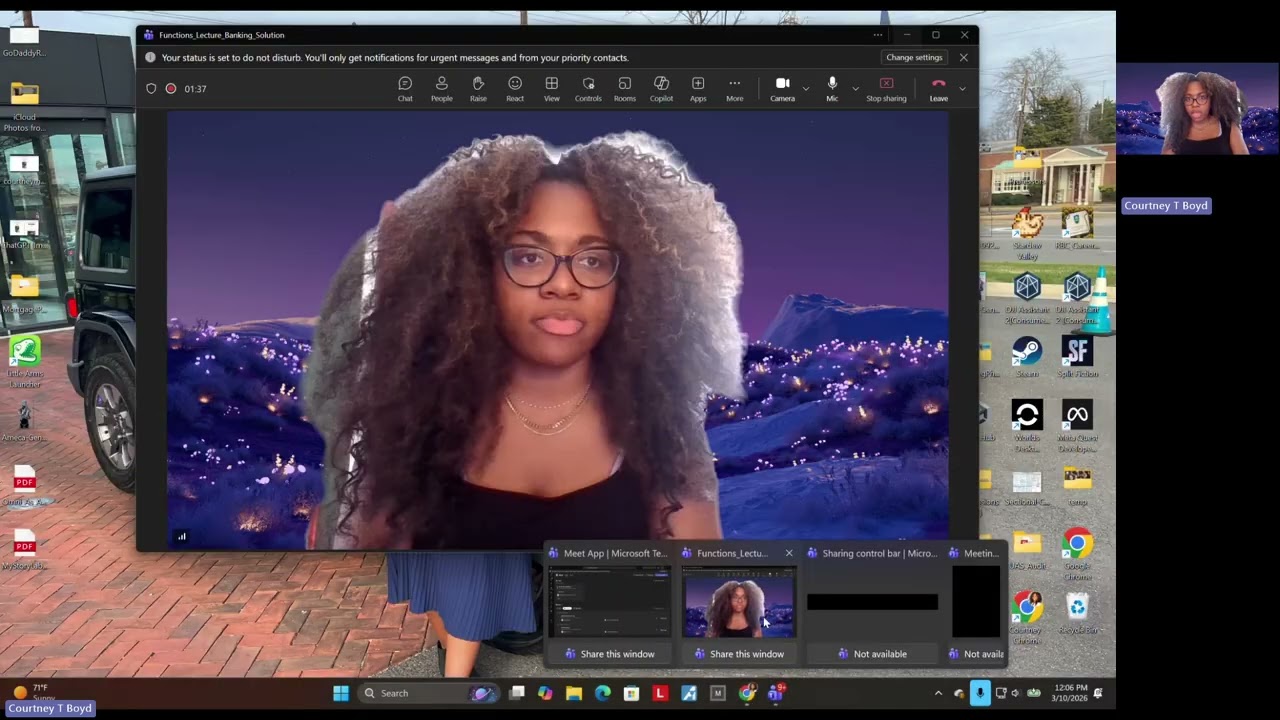Show the People list
1280x720 pixels.
point(441,89)
